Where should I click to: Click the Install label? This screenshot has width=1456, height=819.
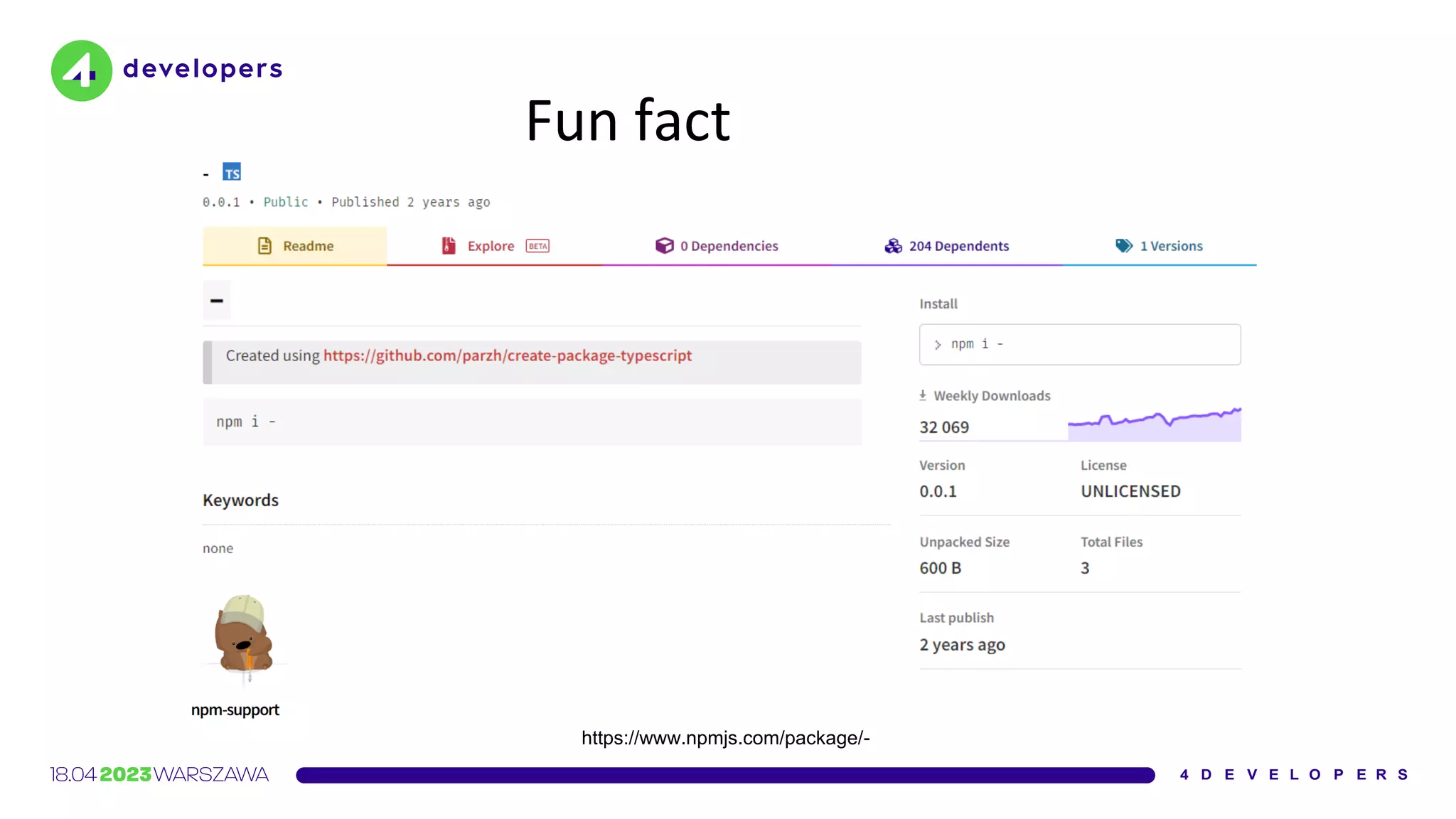point(938,304)
